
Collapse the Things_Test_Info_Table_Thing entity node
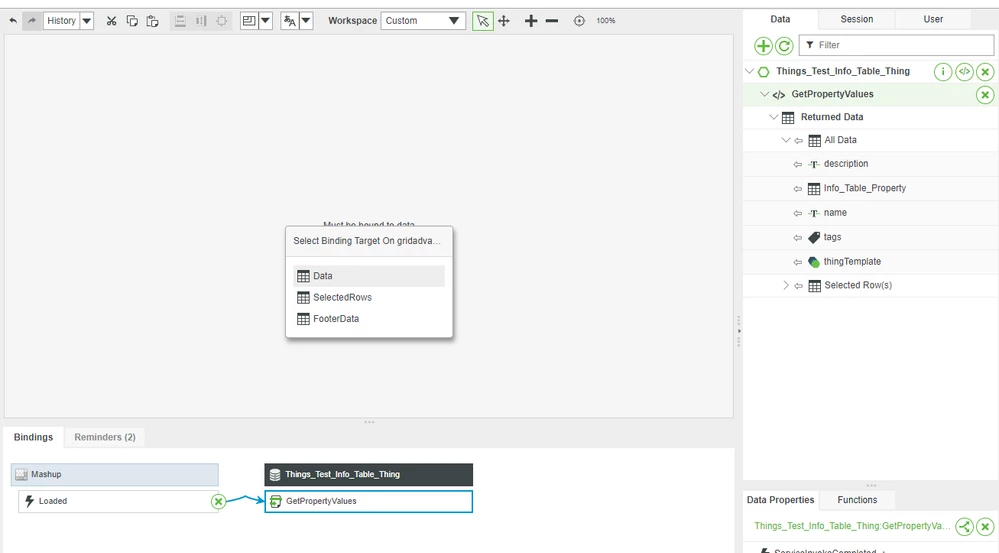(750, 71)
